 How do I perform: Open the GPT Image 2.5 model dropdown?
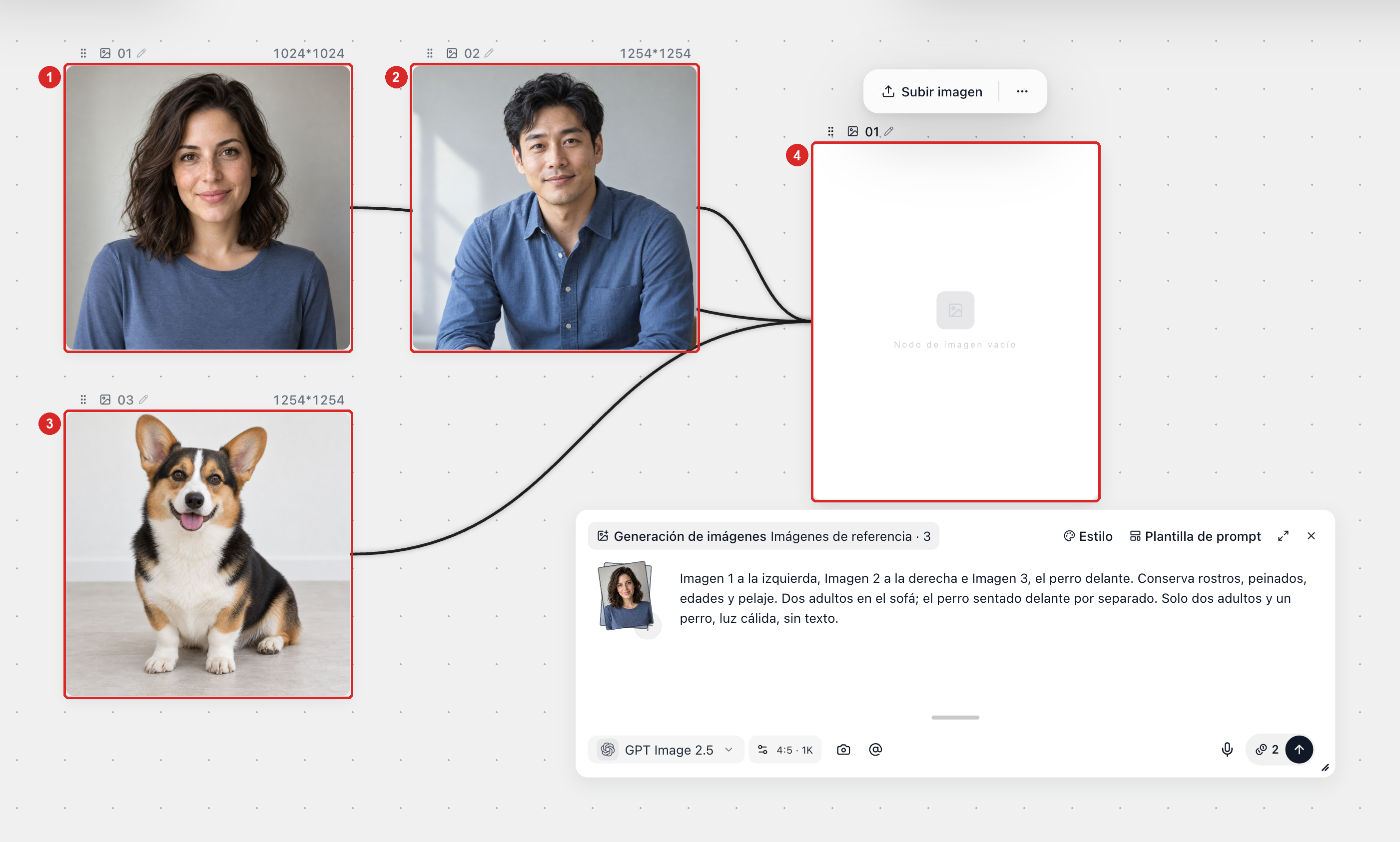[666, 750]
